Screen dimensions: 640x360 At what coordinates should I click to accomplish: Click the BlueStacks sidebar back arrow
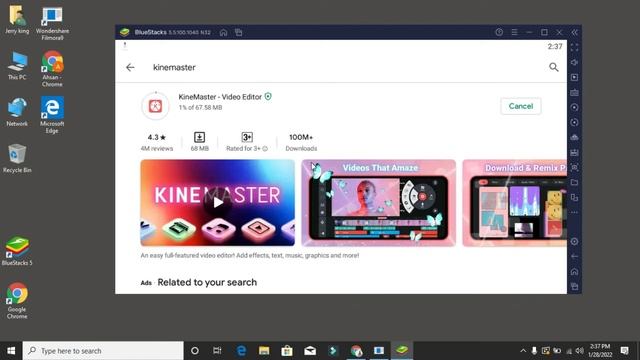[x=574, y=256]
